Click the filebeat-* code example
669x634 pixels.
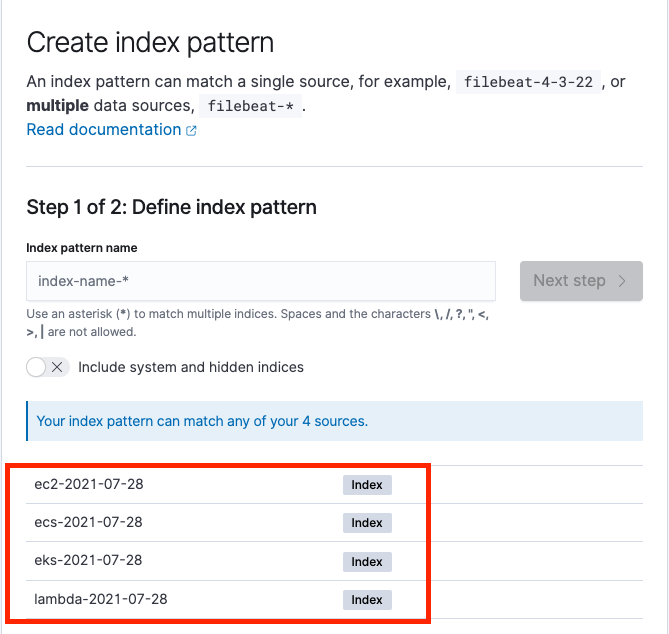[x=250, y=106]
